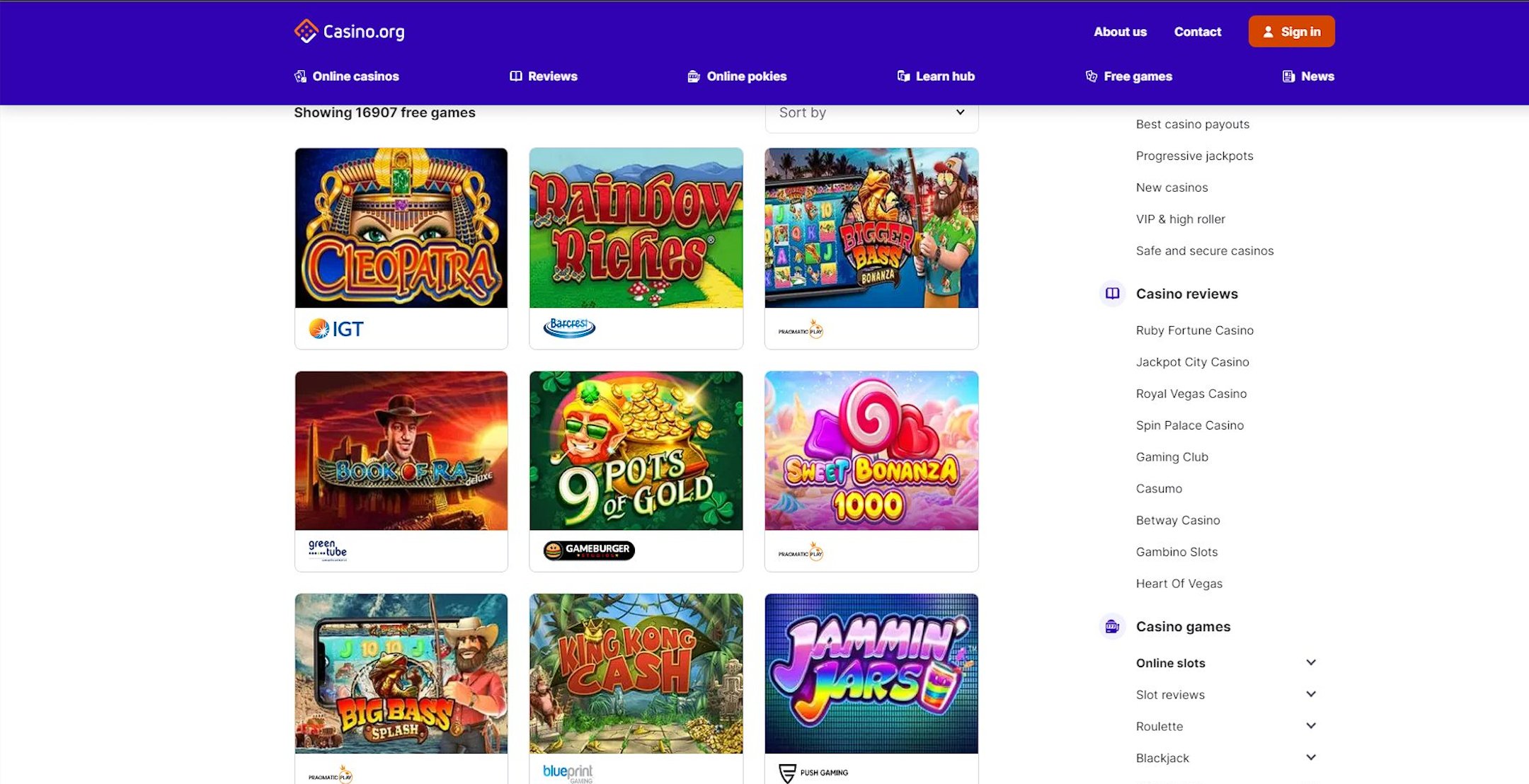Open Sweet Bonanza 1000 thumbnail
The width and height of the screenshot is (1529, 784).
(871, 451)
